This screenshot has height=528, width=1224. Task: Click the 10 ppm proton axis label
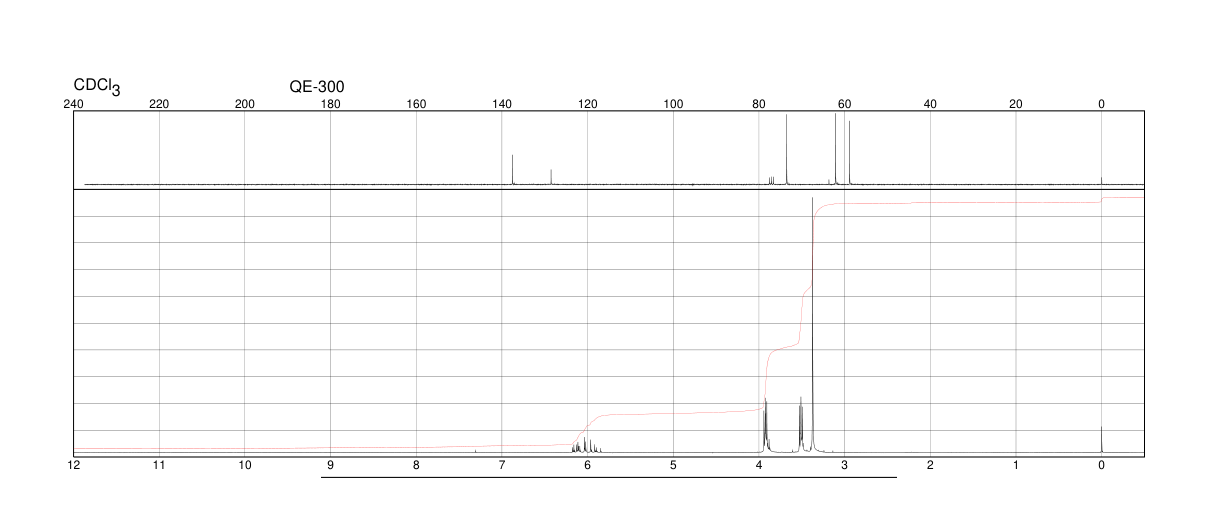(x=245, y=466)
